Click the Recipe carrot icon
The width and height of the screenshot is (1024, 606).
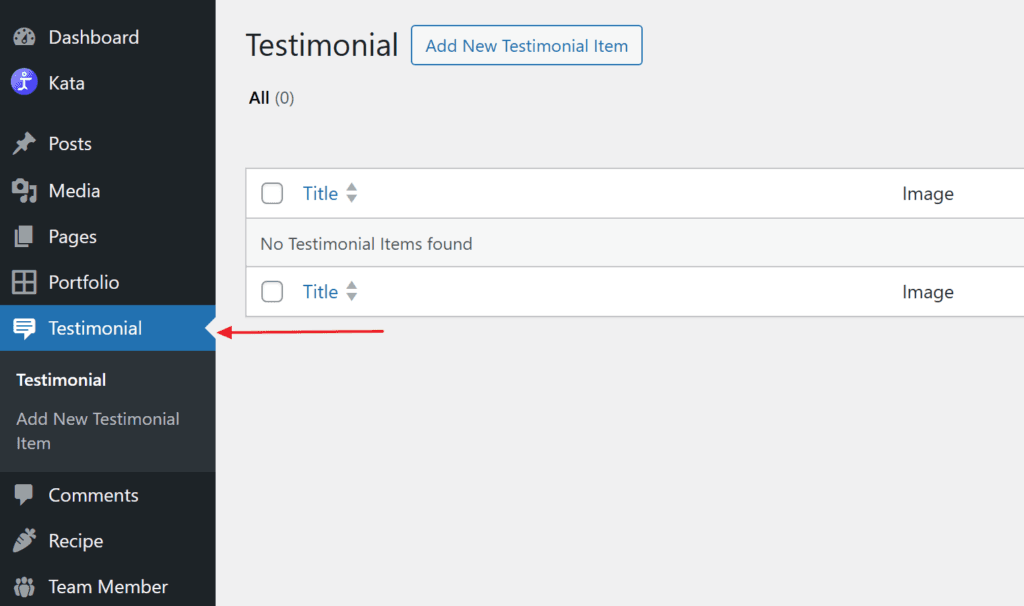click(x=24, y=540)
